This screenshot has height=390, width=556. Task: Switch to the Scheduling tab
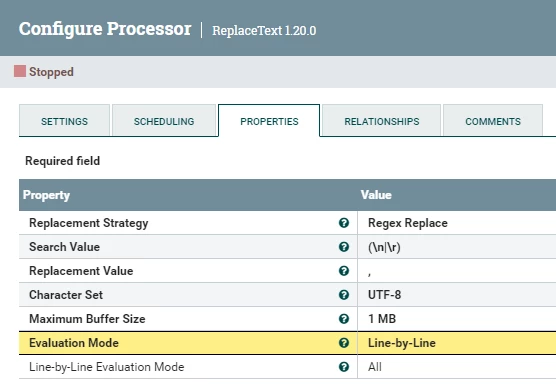coord(164,121)
